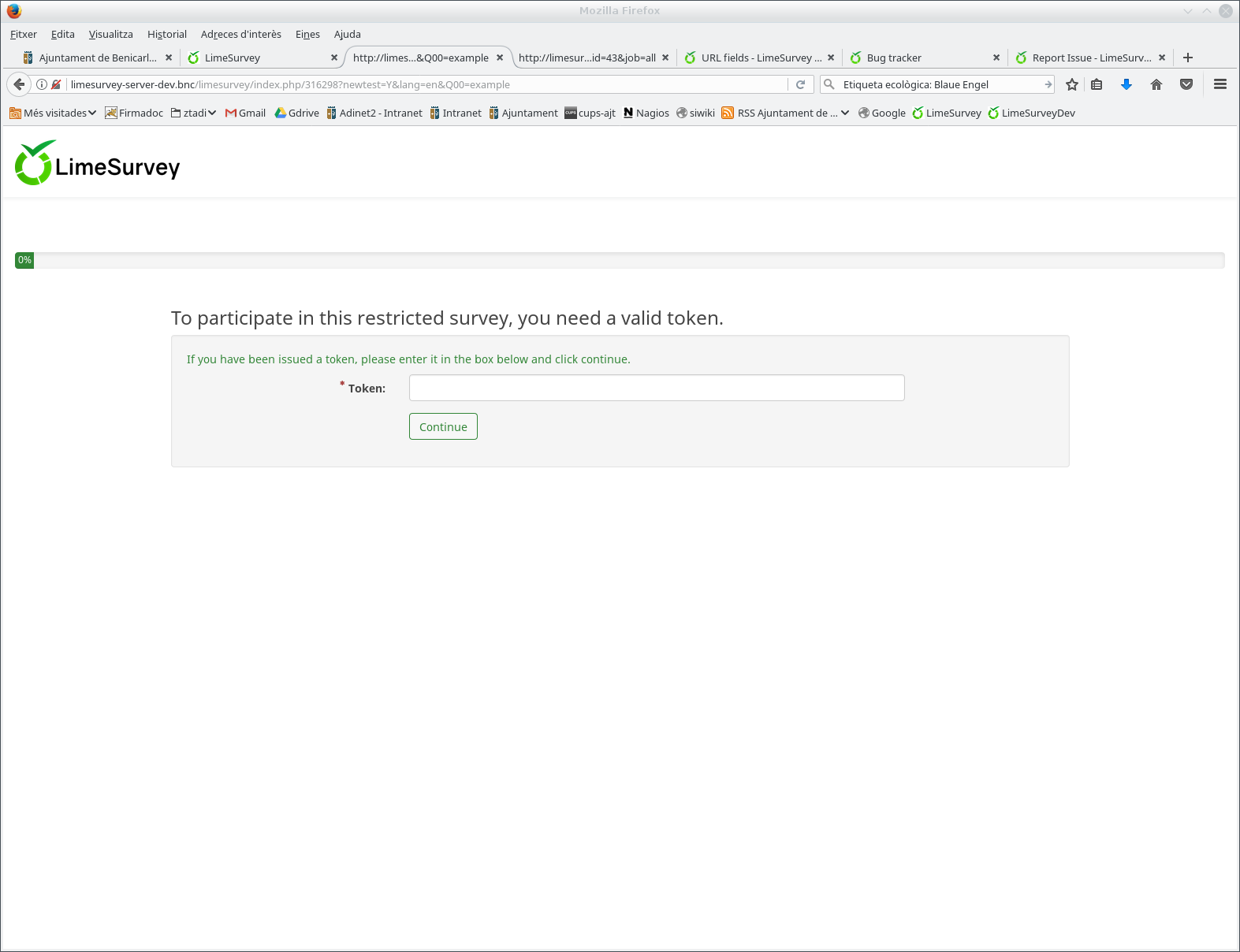Image resolution: width=1240 pixels, height=952 pixels.
Task: Click the Firefox title bar logo icon
Action: [14, 11]
